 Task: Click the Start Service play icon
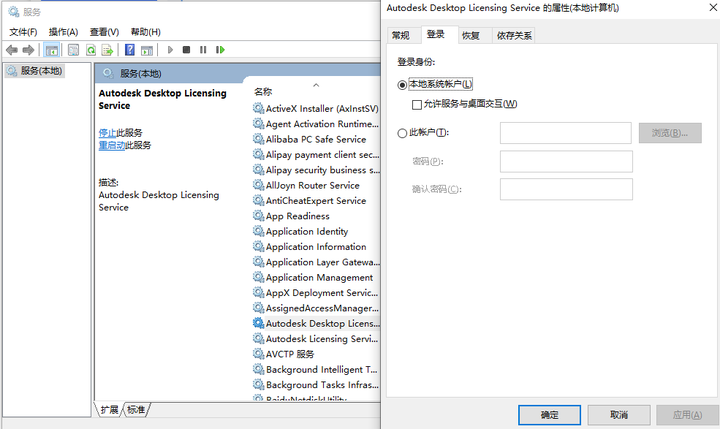pyautogui.click(x=170, y=49)
